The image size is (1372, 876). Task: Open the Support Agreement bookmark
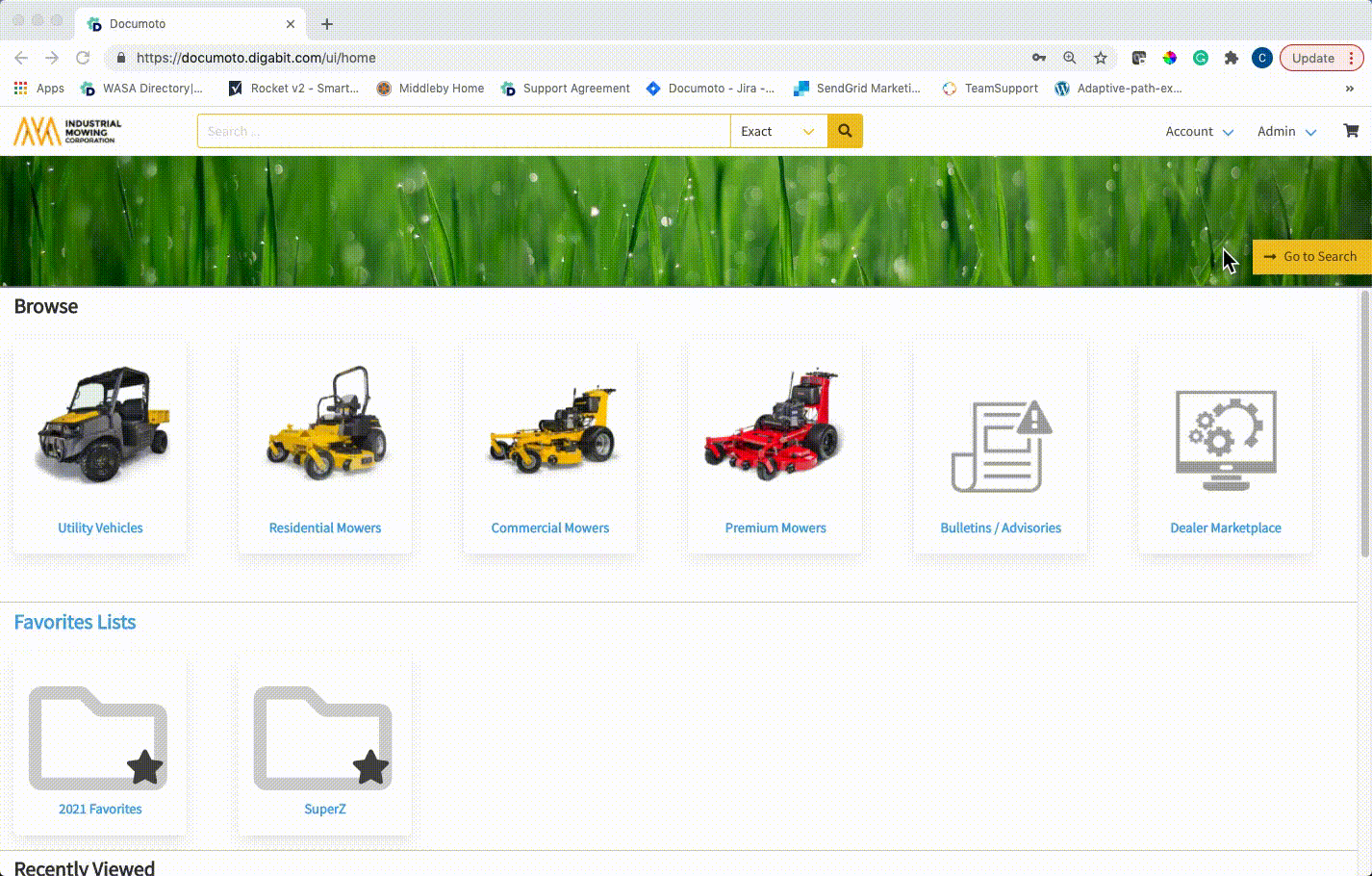(575, 89)
